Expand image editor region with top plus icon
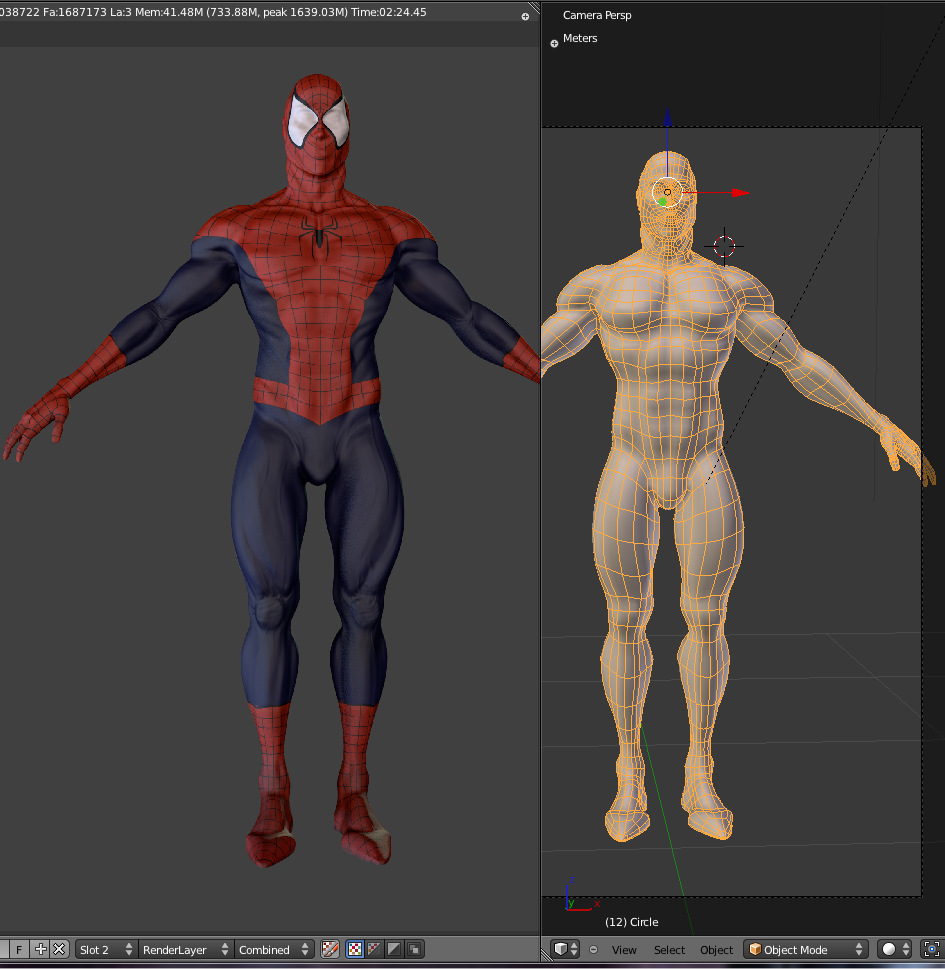This screenshot has width=945, height=969. (x=525, y=17)
